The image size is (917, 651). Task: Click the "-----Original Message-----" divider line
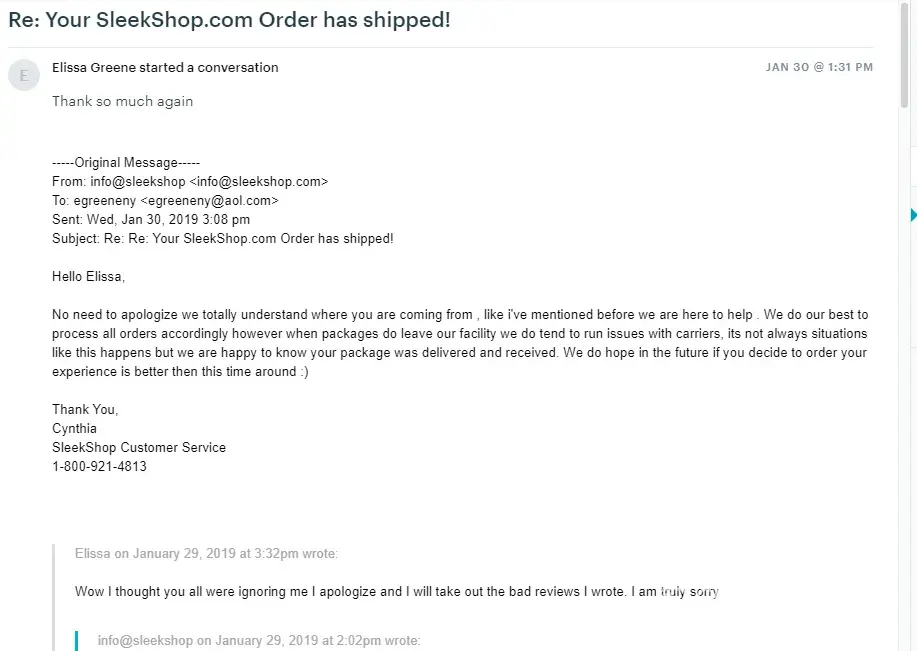tap(126, 163)
